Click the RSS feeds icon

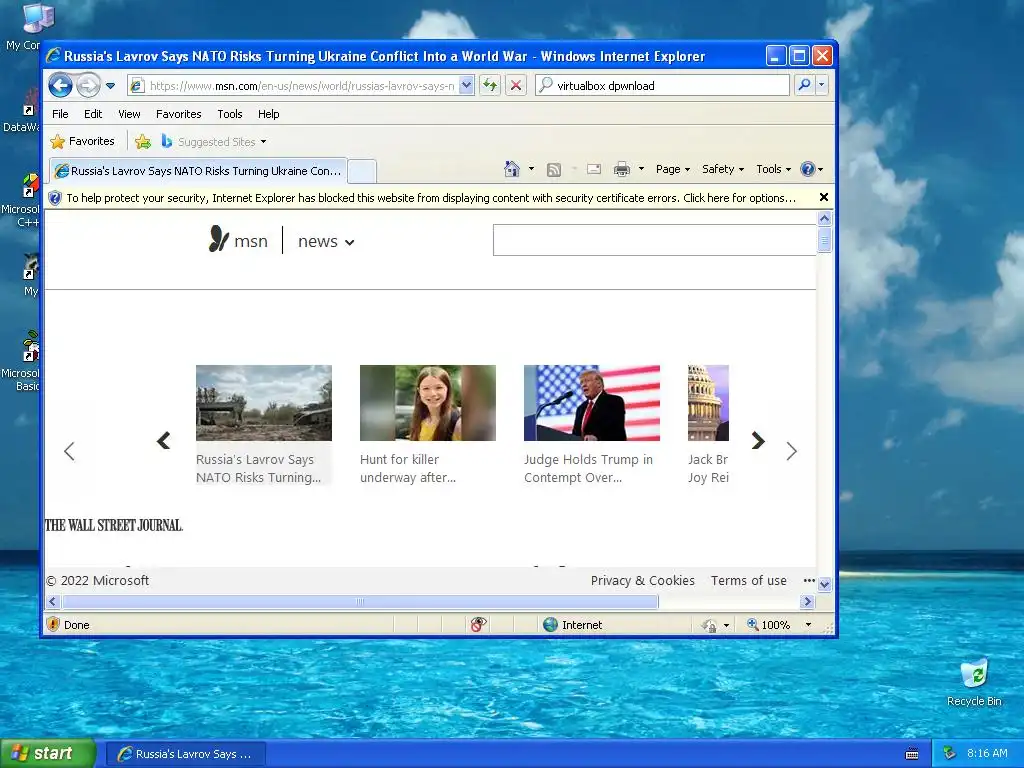pyautogui.click(x=554, y=170)
